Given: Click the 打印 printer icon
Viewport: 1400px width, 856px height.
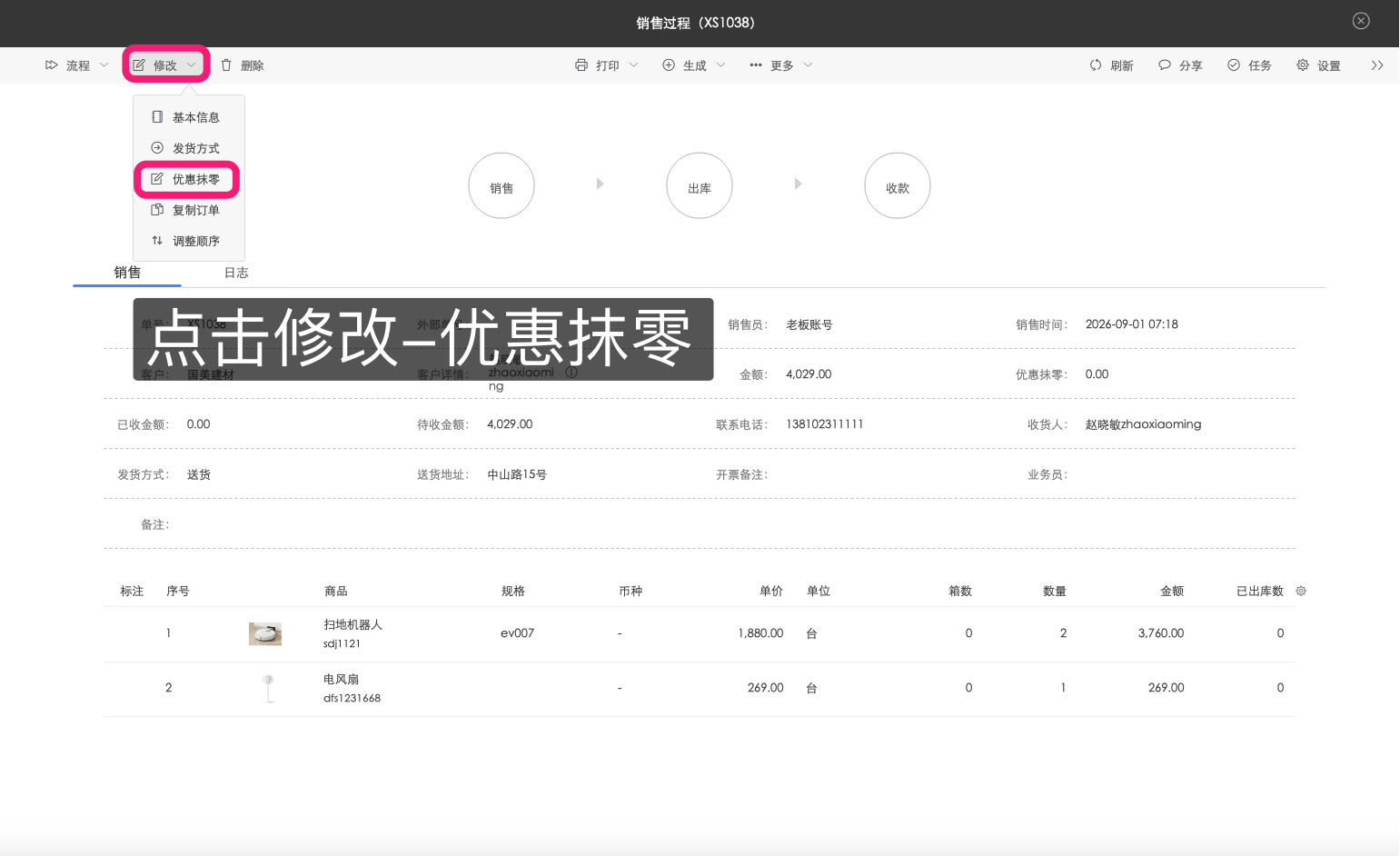Looking at the screenshot, I should [x=581, y=65].
